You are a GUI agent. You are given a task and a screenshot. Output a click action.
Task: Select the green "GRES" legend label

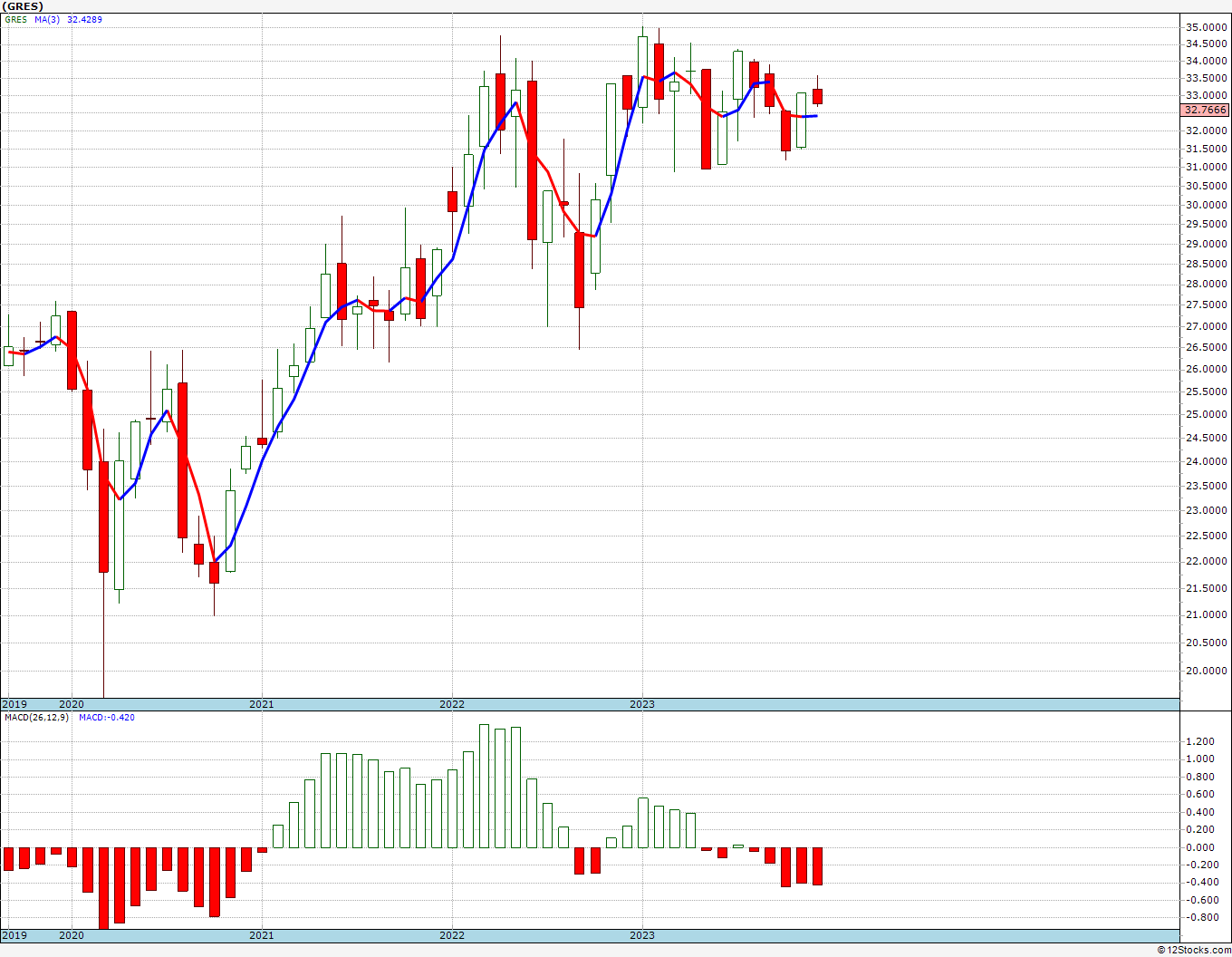(15, 19)
